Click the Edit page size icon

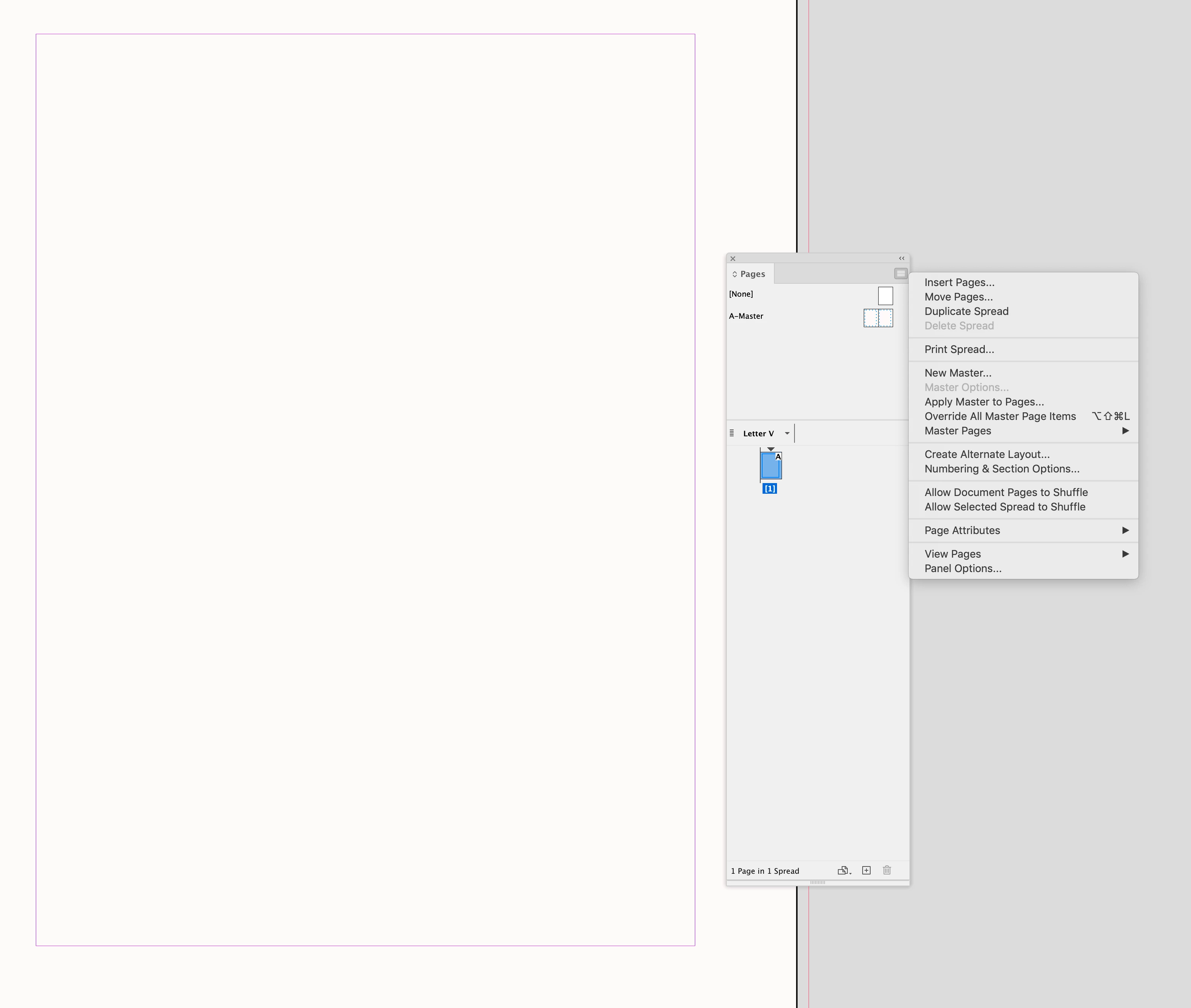(x=844, y=870)
